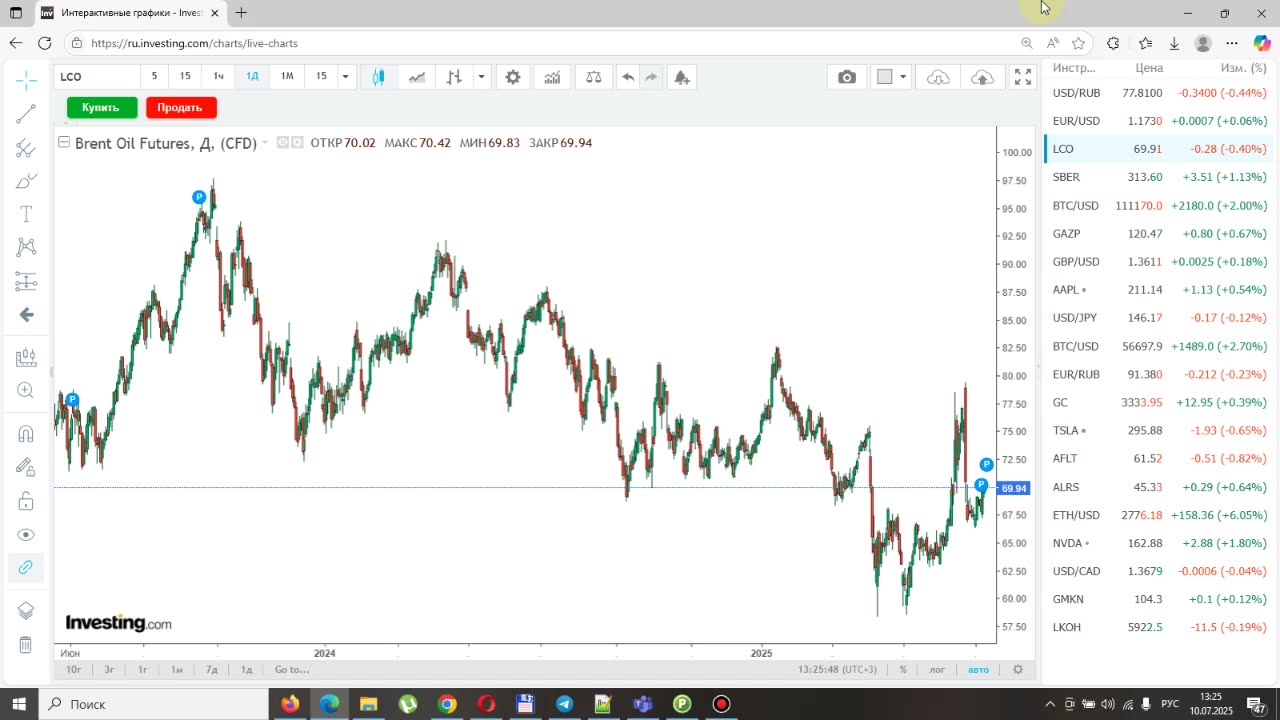The height and width of the screenshot is (720, 1280).
Task: Select TSLA in the watchlist
Action: (x=1159, y=431)
